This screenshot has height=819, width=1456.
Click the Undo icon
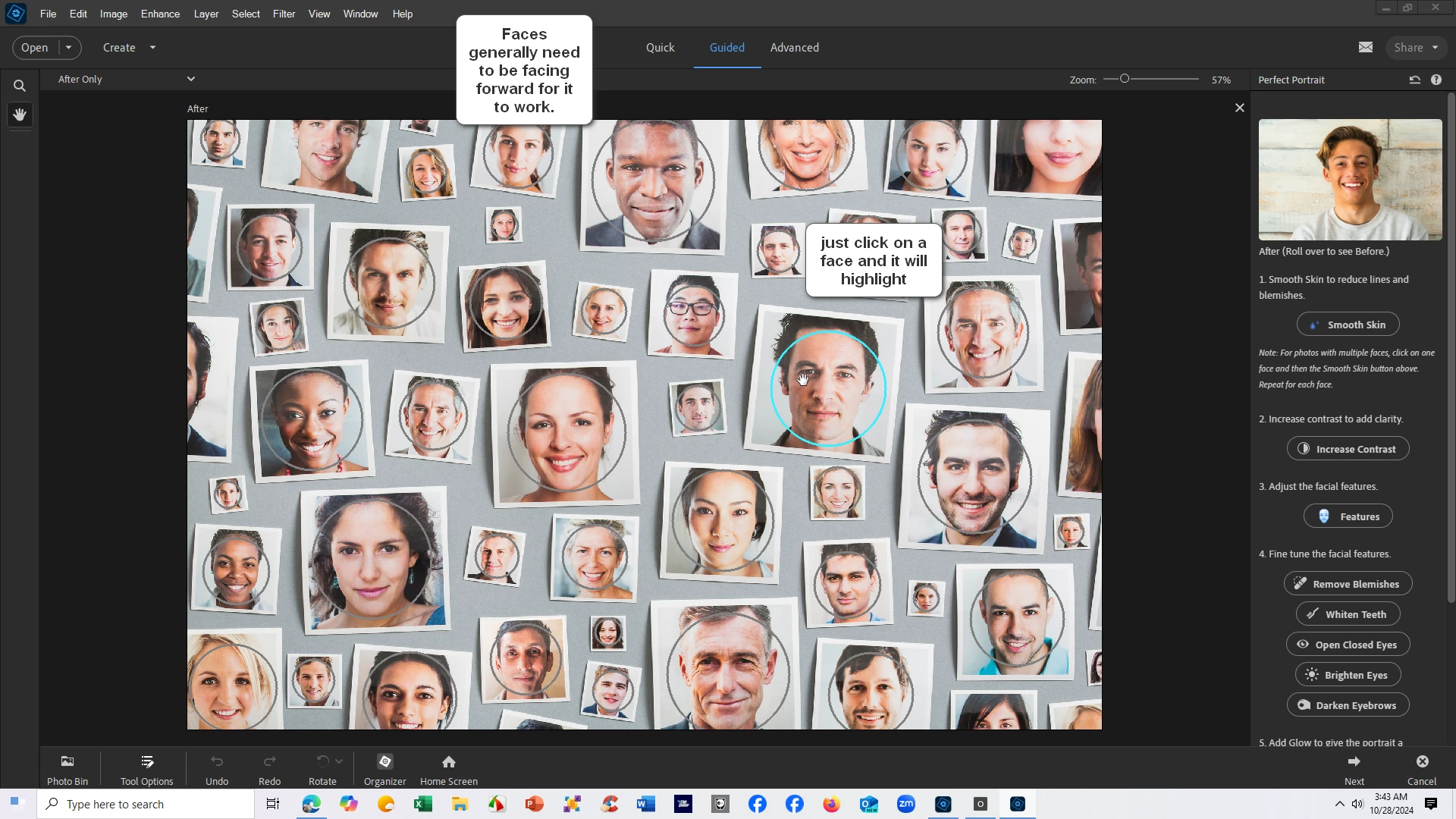point(217,761)
